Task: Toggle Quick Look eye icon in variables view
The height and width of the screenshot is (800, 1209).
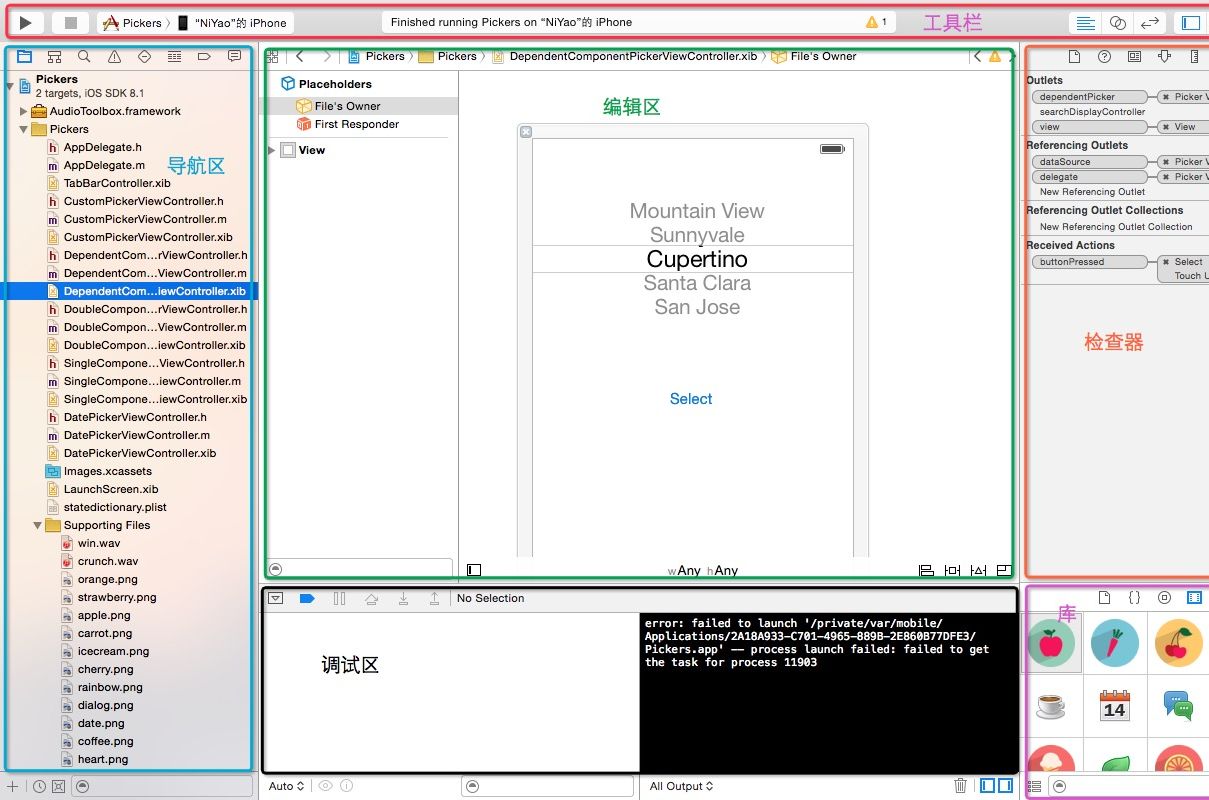Action: [x=325, y=786]
